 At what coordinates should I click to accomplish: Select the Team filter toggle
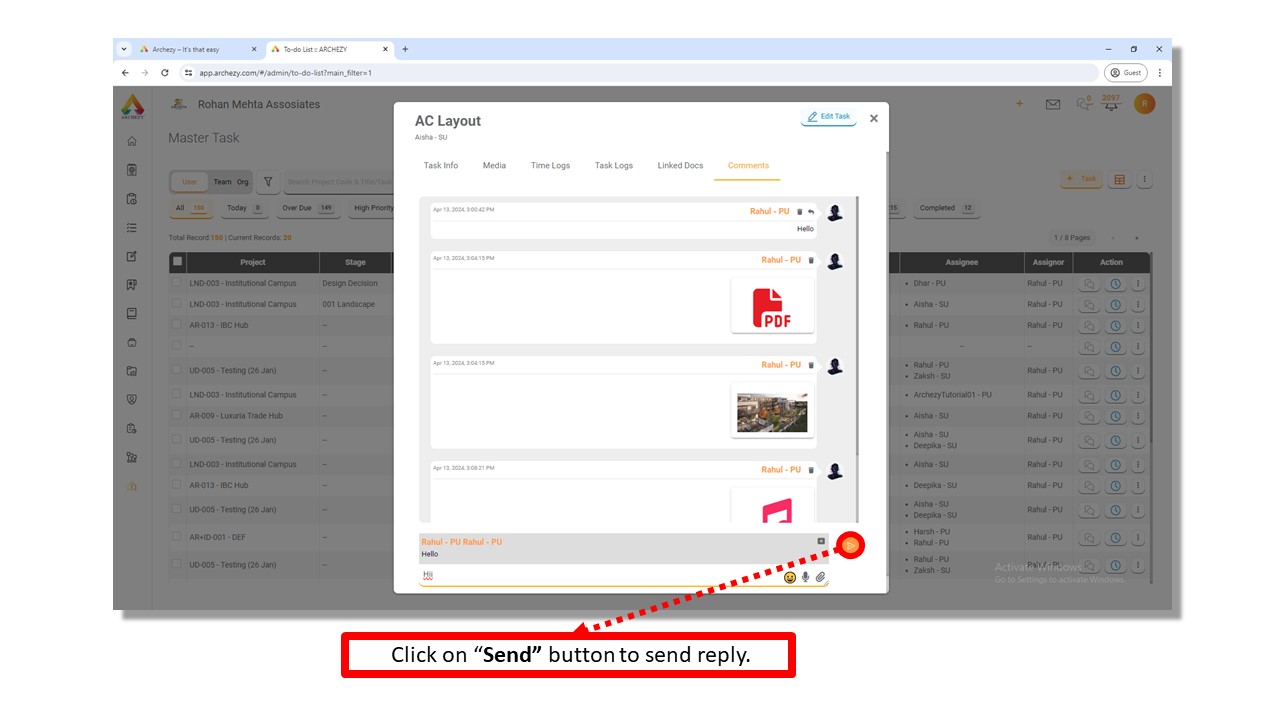click(x=222, y=182)
